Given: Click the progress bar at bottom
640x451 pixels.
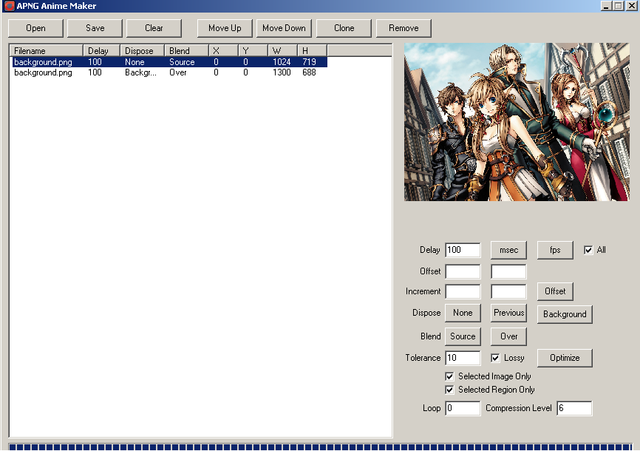Looking at the screenshot, I should click(x=320, y=447).
